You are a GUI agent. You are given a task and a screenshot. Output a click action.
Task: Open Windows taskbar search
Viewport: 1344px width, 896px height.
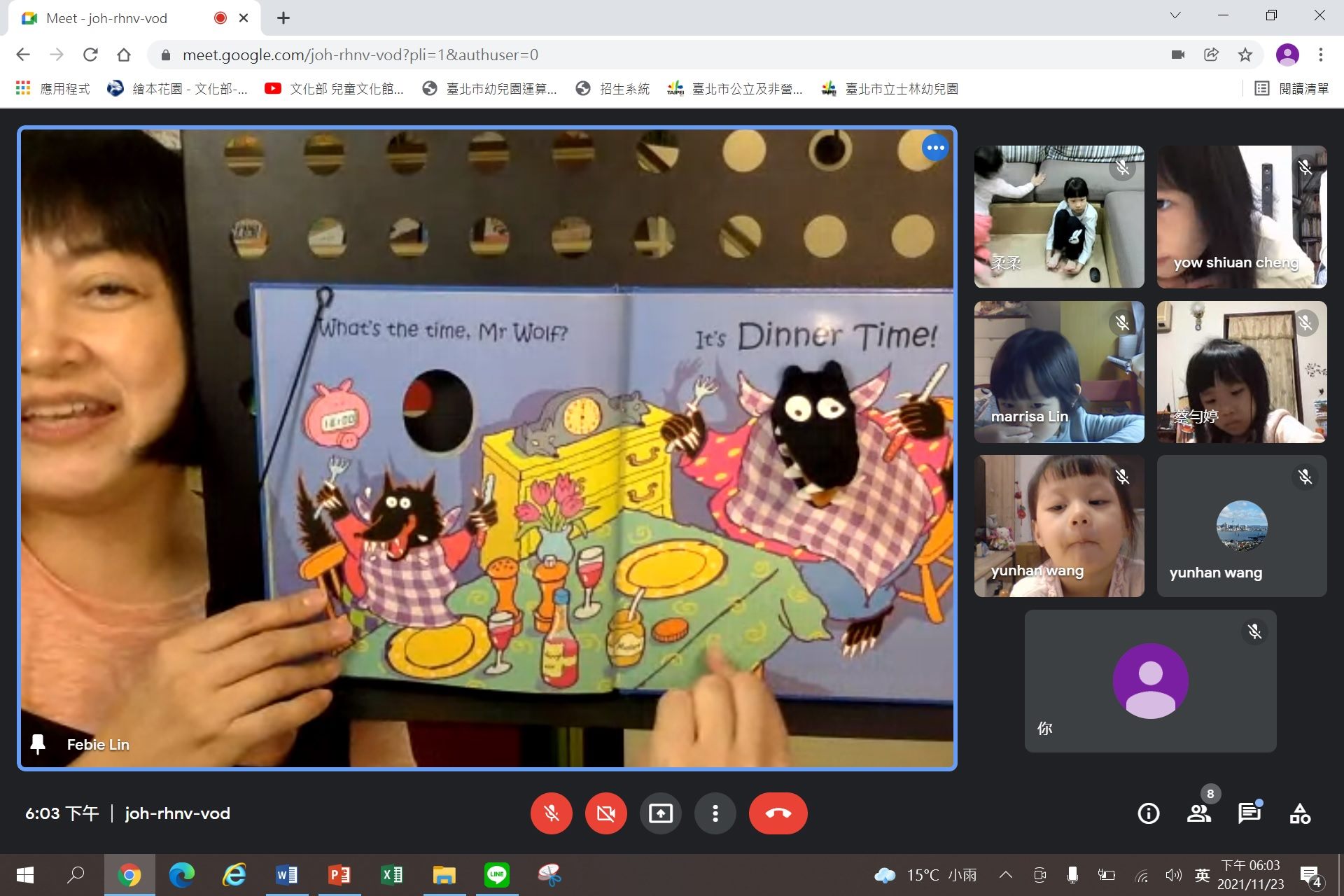click(76, 875)
